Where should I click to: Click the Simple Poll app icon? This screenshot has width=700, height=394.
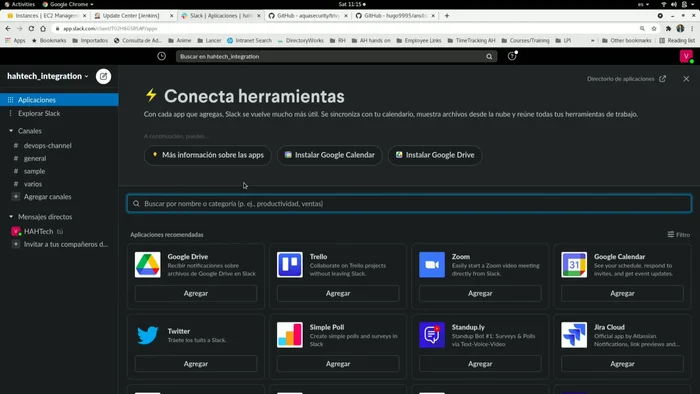tap(290, 335)
